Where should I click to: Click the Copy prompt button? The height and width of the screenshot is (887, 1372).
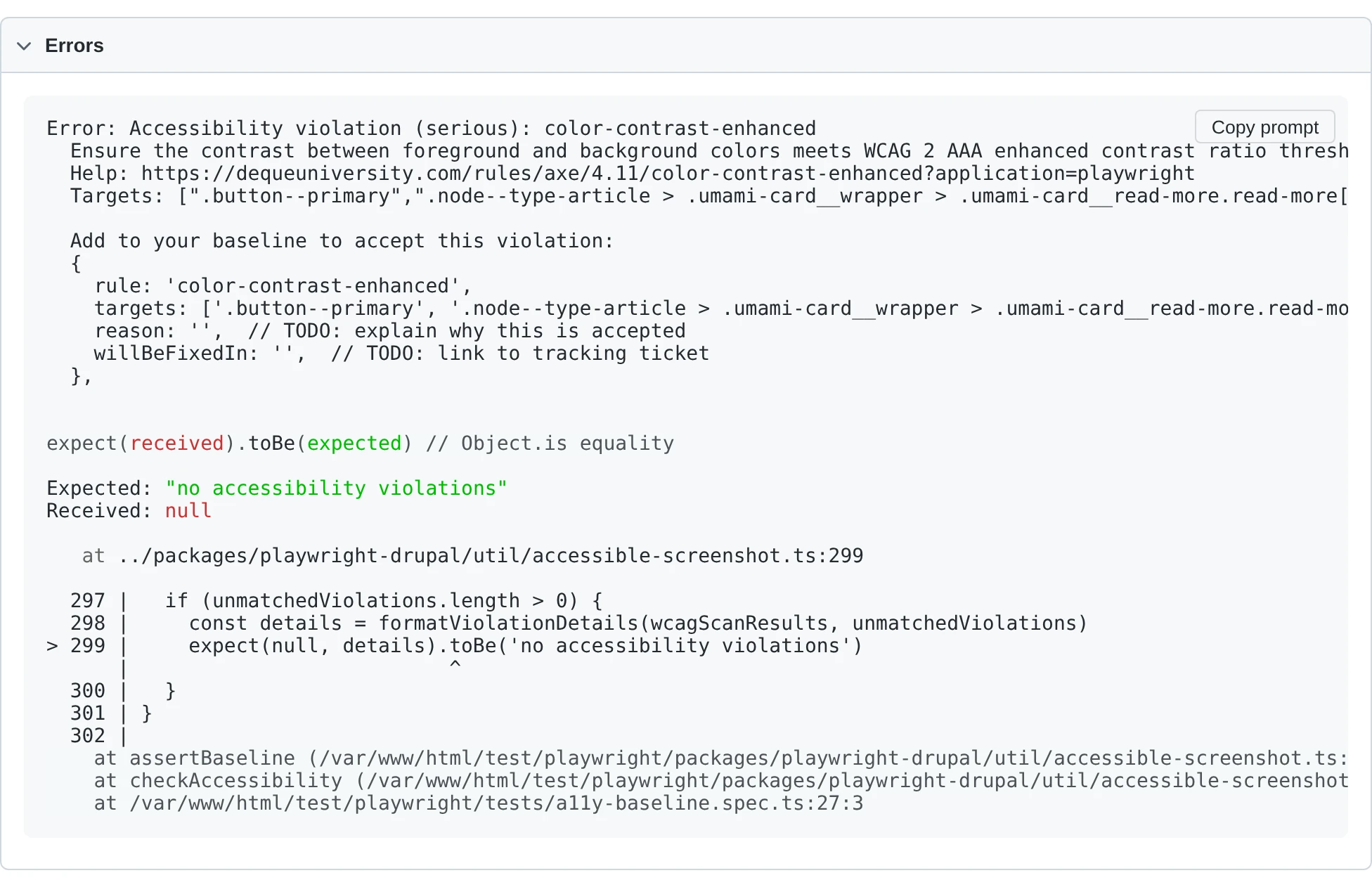[x=1264, y=127]
